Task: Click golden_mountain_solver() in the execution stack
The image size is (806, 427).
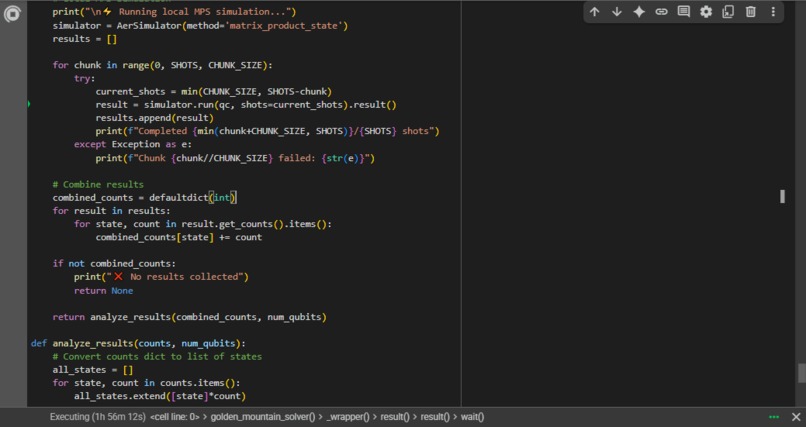Action: point(263,417)
